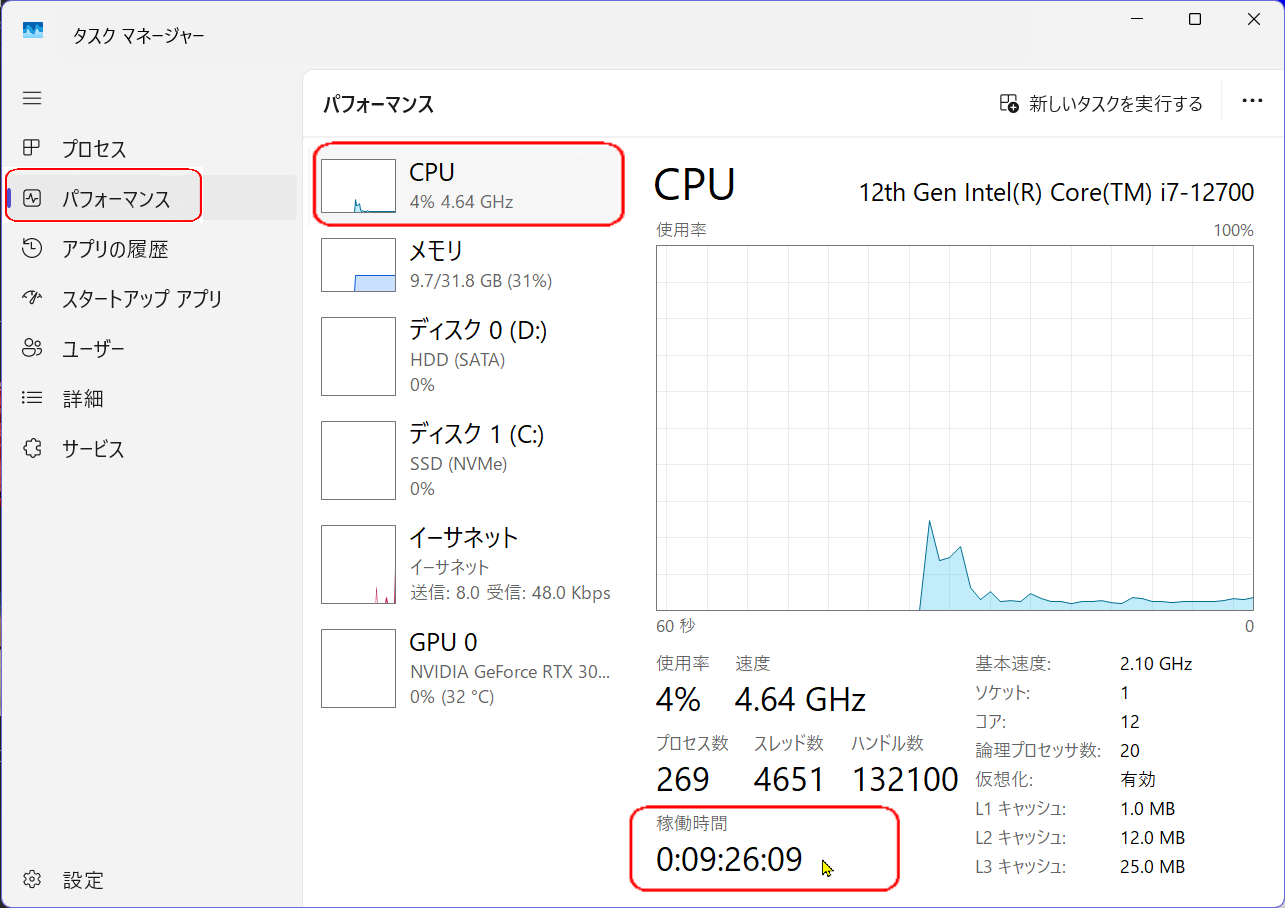The width and height of the screenshot is (1285, 908).
Task: Select the 詳細 list icon
Action: (32, 398)
